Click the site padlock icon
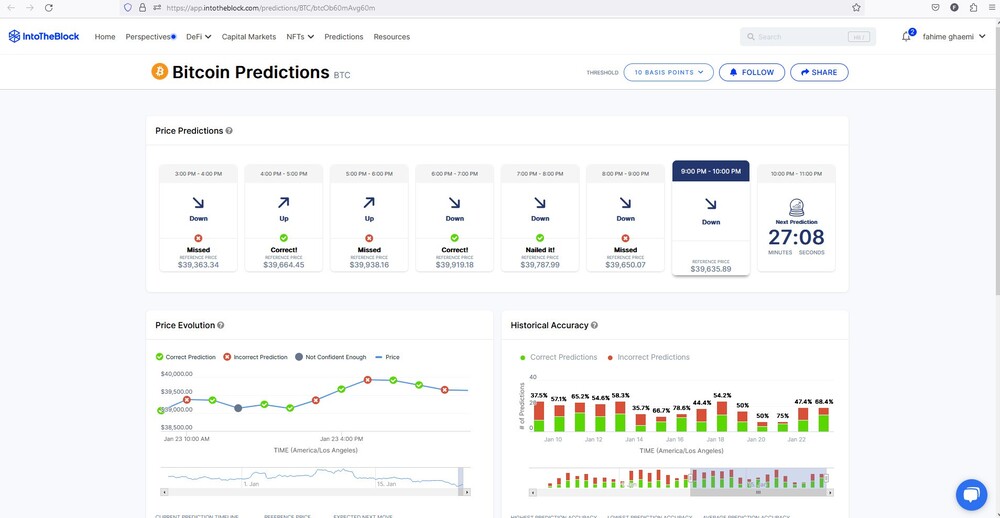 coord(142,8)
